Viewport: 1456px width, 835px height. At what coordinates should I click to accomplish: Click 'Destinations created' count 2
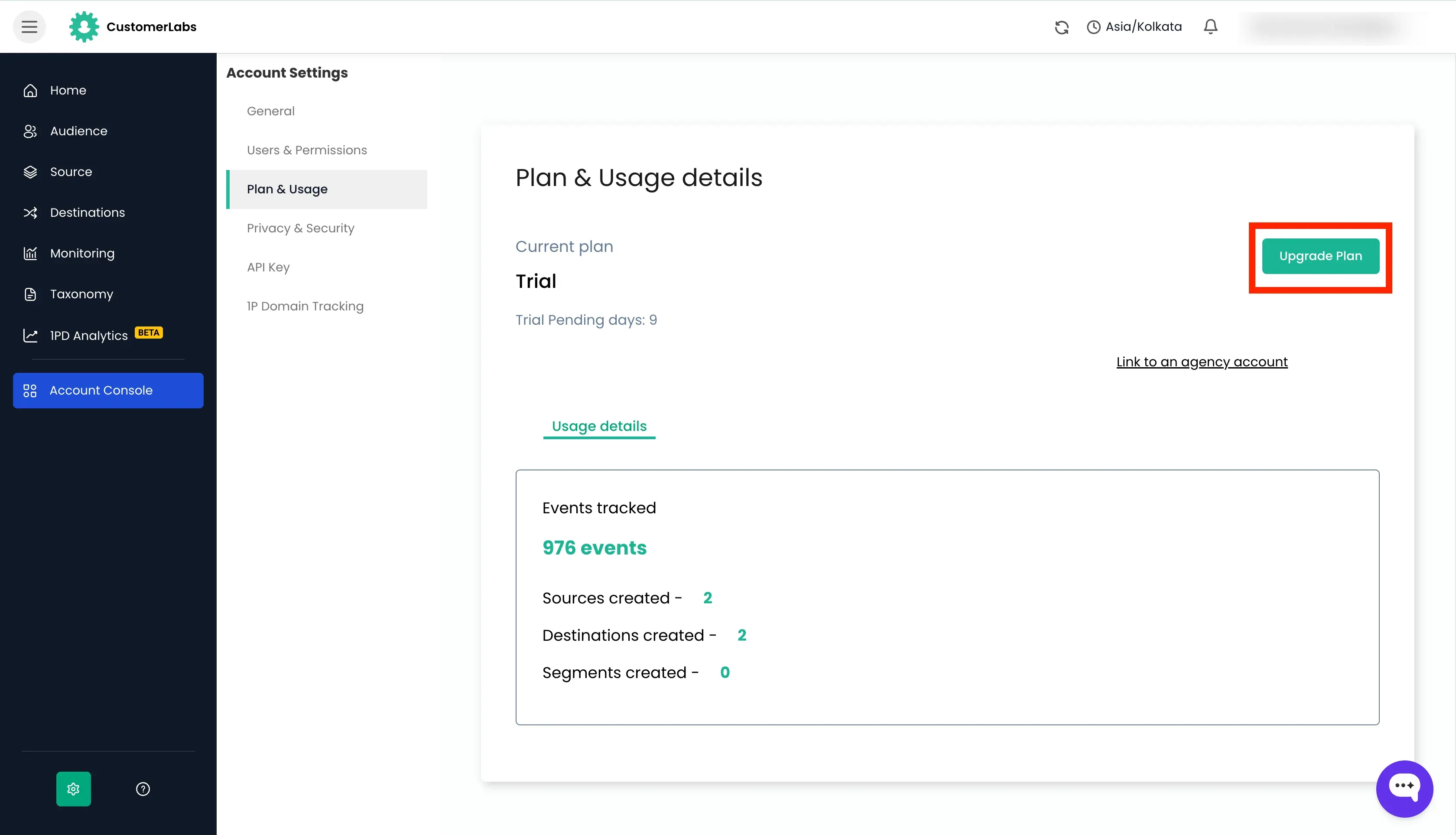[742, 636]
